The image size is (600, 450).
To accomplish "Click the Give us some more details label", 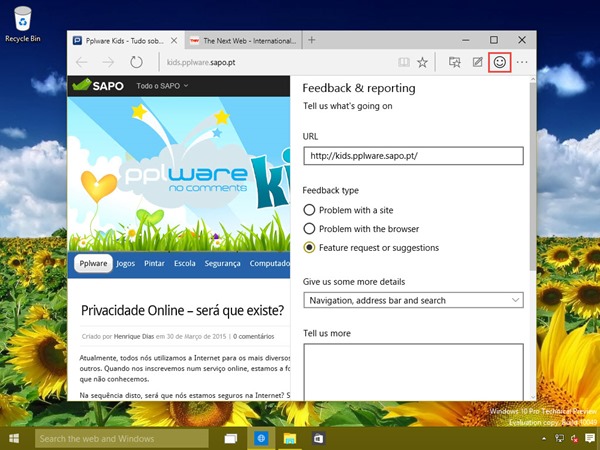I will pyautogui.click(x=354, y=282).
